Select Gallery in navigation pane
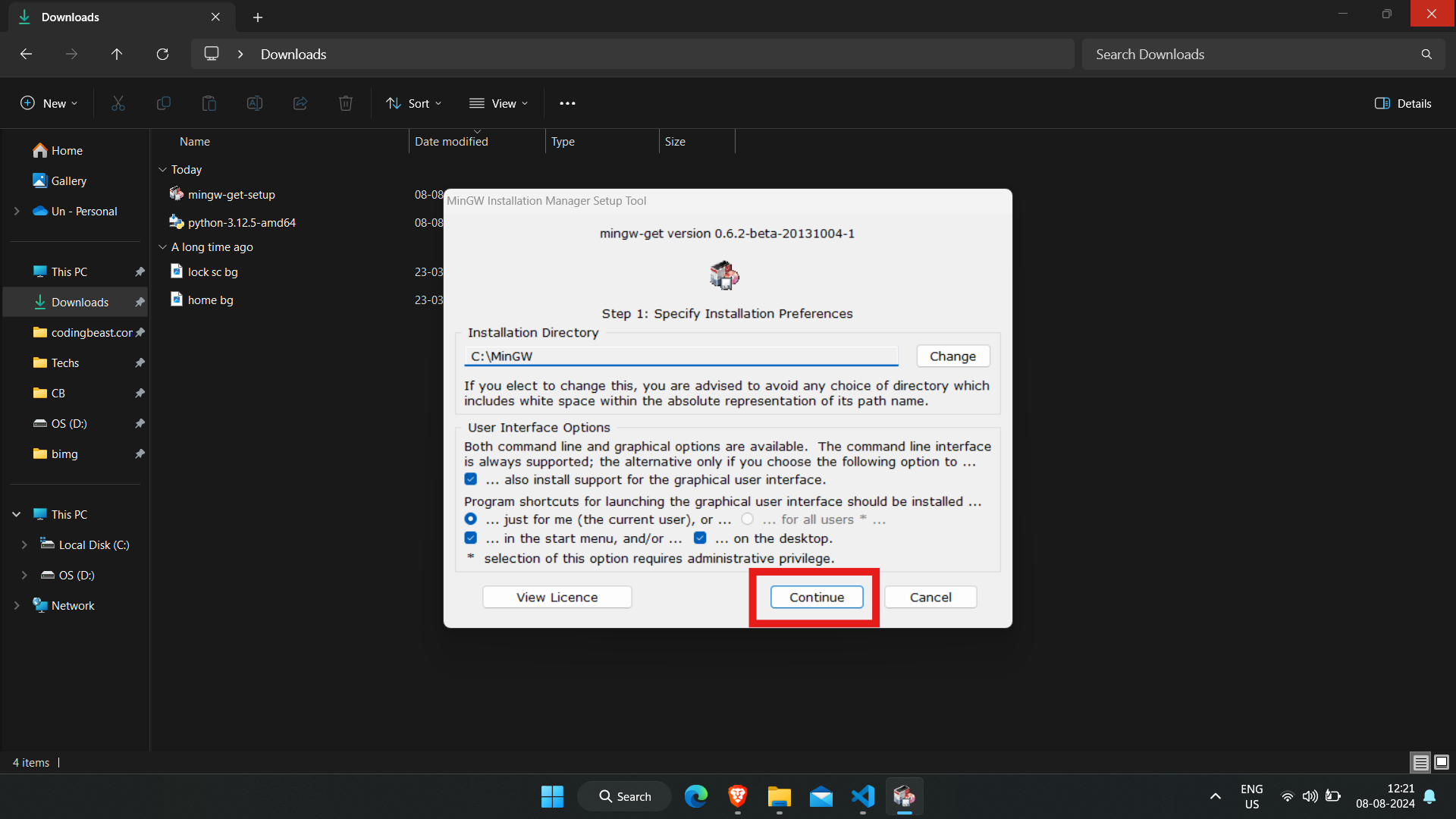The height and width of the screenshot is (819, 1456). pyautogui.click(x=68, y=180)
